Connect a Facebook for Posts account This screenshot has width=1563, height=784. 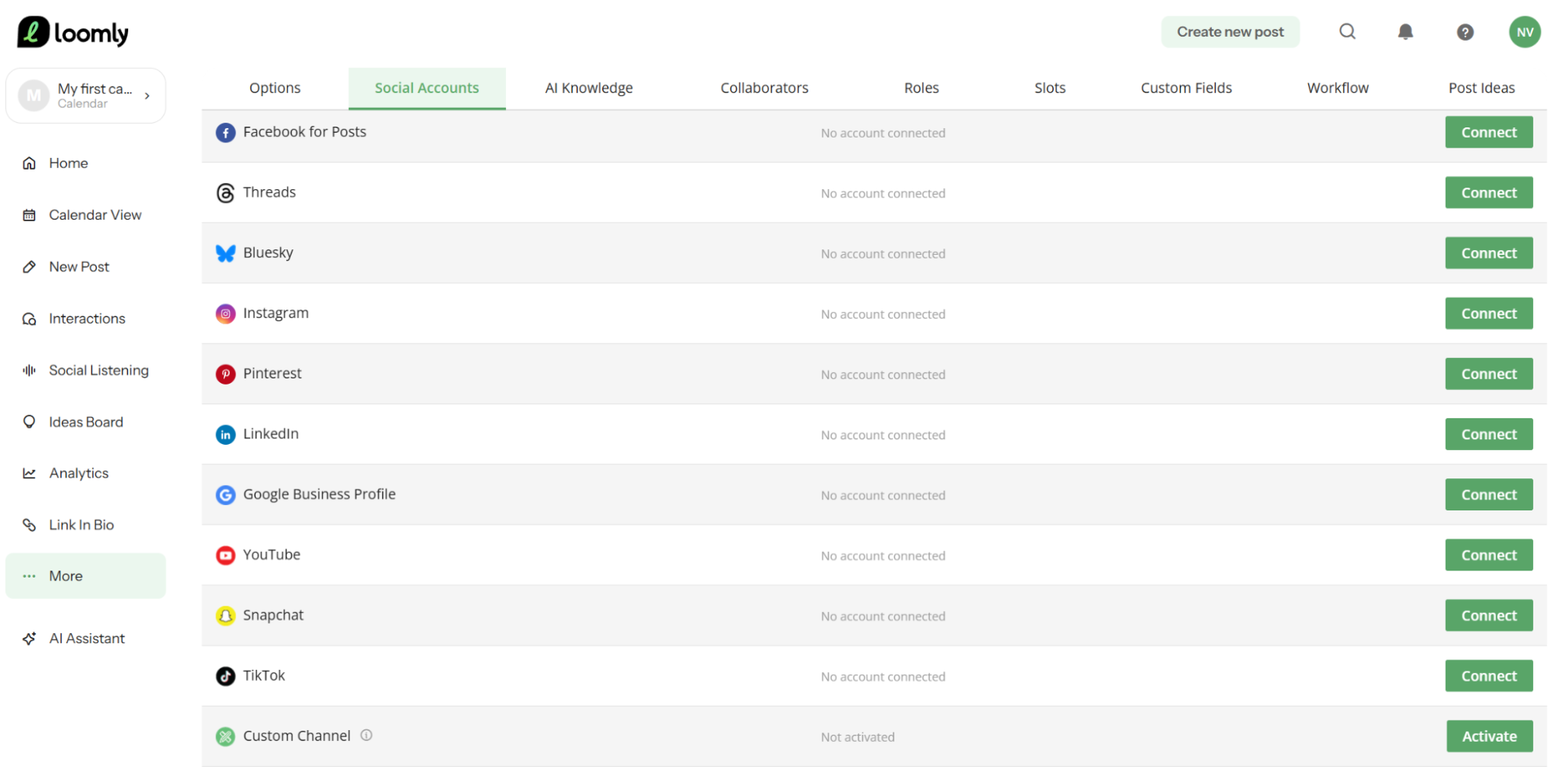(1489, 132)
